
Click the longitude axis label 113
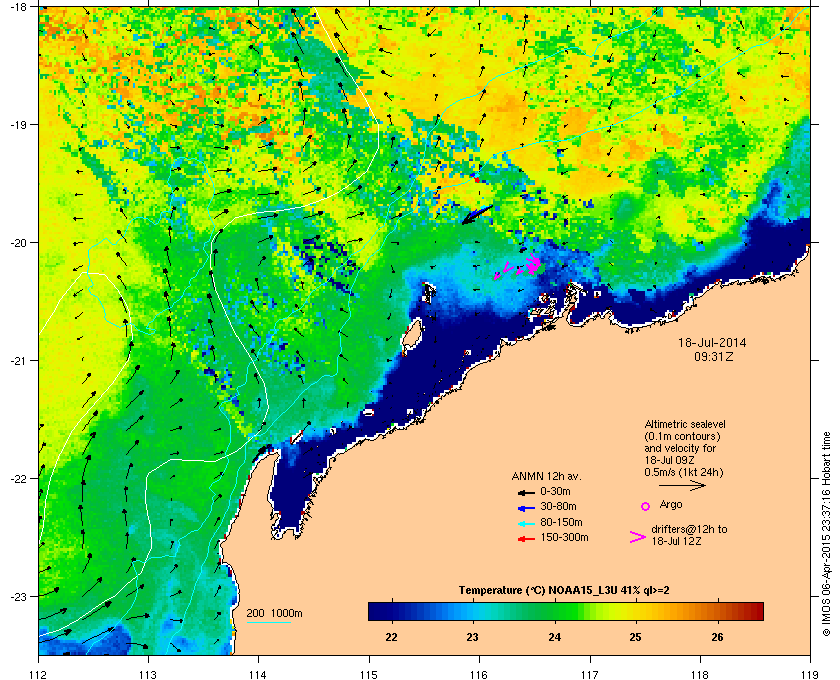148,674
